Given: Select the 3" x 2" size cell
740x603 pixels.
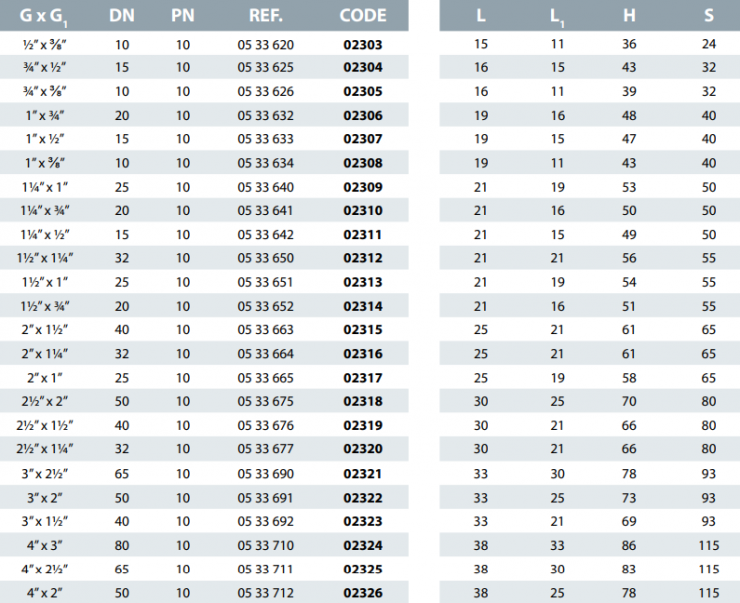Looking at the screenshot, I should 47,495.
